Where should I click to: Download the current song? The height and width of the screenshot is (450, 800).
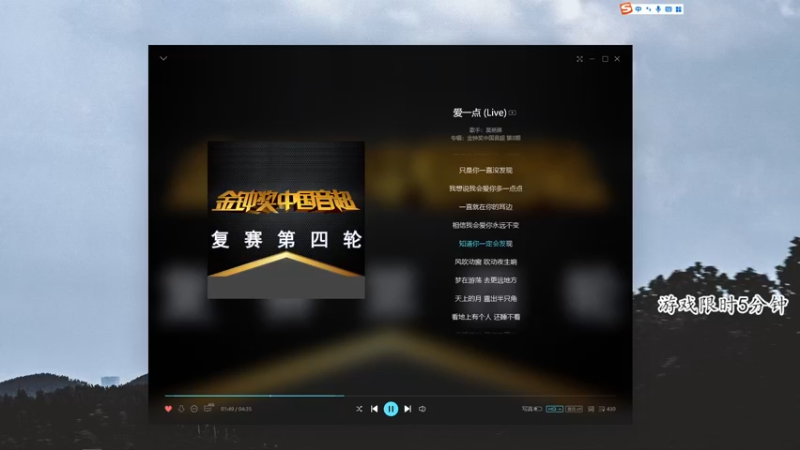click(181, 409)
